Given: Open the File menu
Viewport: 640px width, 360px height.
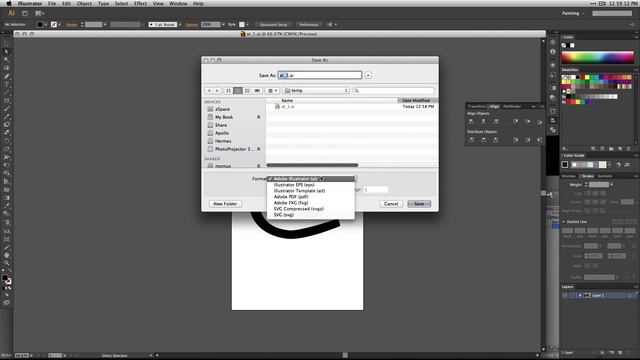Looking at the screenshot, I should pos(52,3).
